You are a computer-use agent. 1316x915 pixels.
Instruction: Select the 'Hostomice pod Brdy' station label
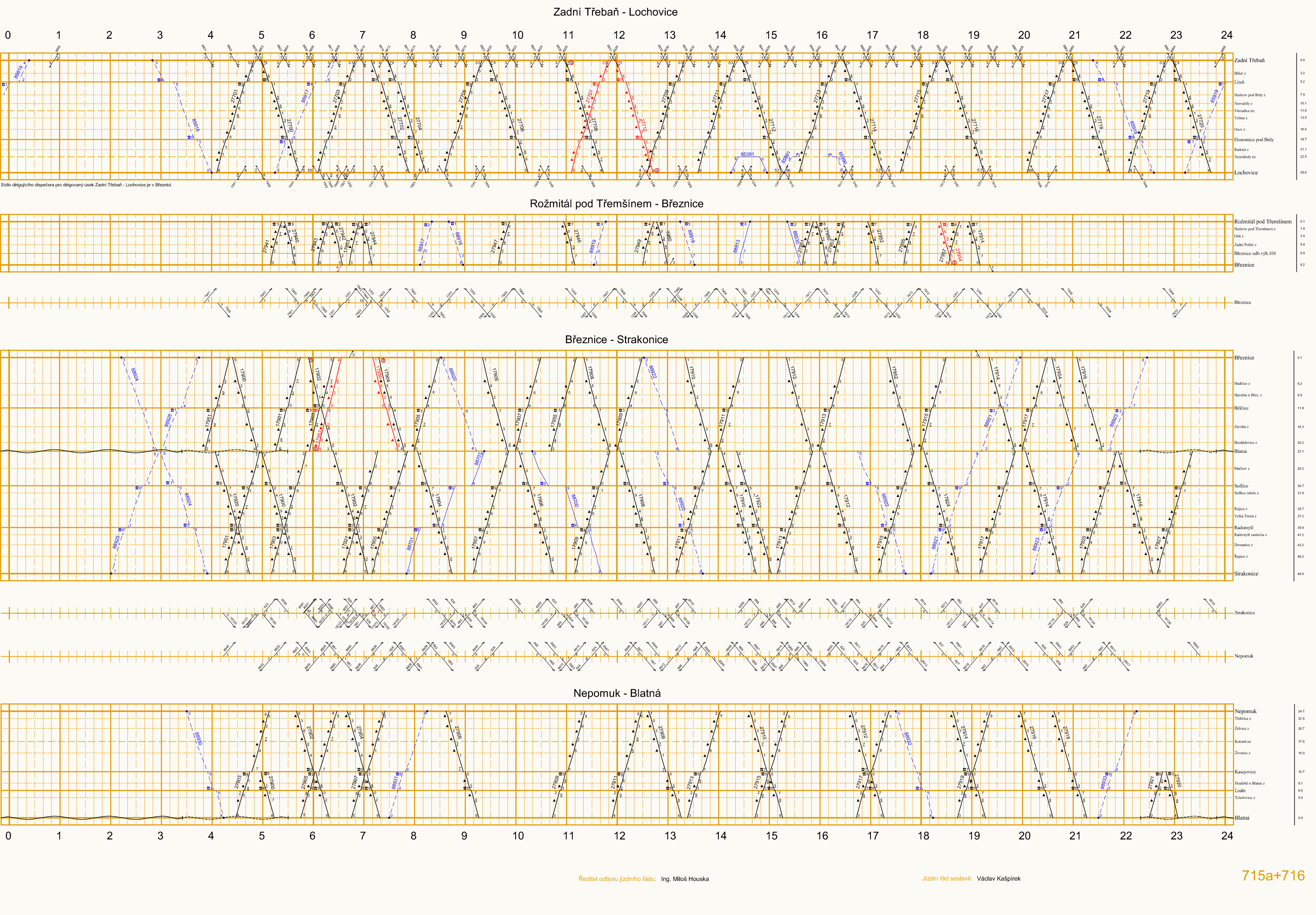tap(1254, 139)
